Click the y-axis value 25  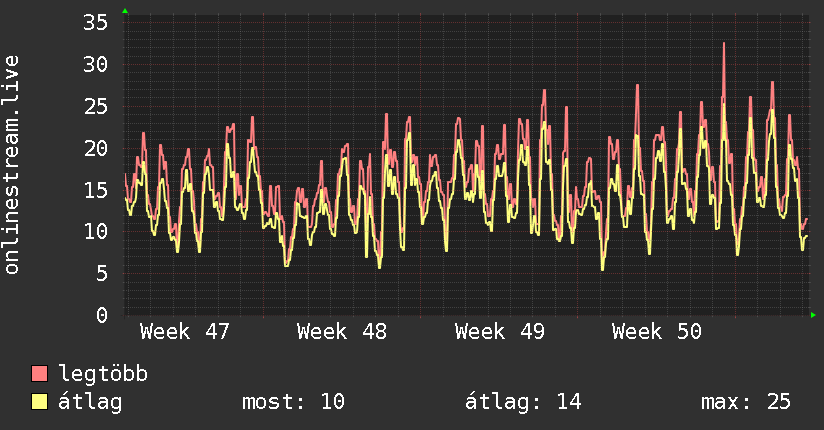tap(96, 107)
